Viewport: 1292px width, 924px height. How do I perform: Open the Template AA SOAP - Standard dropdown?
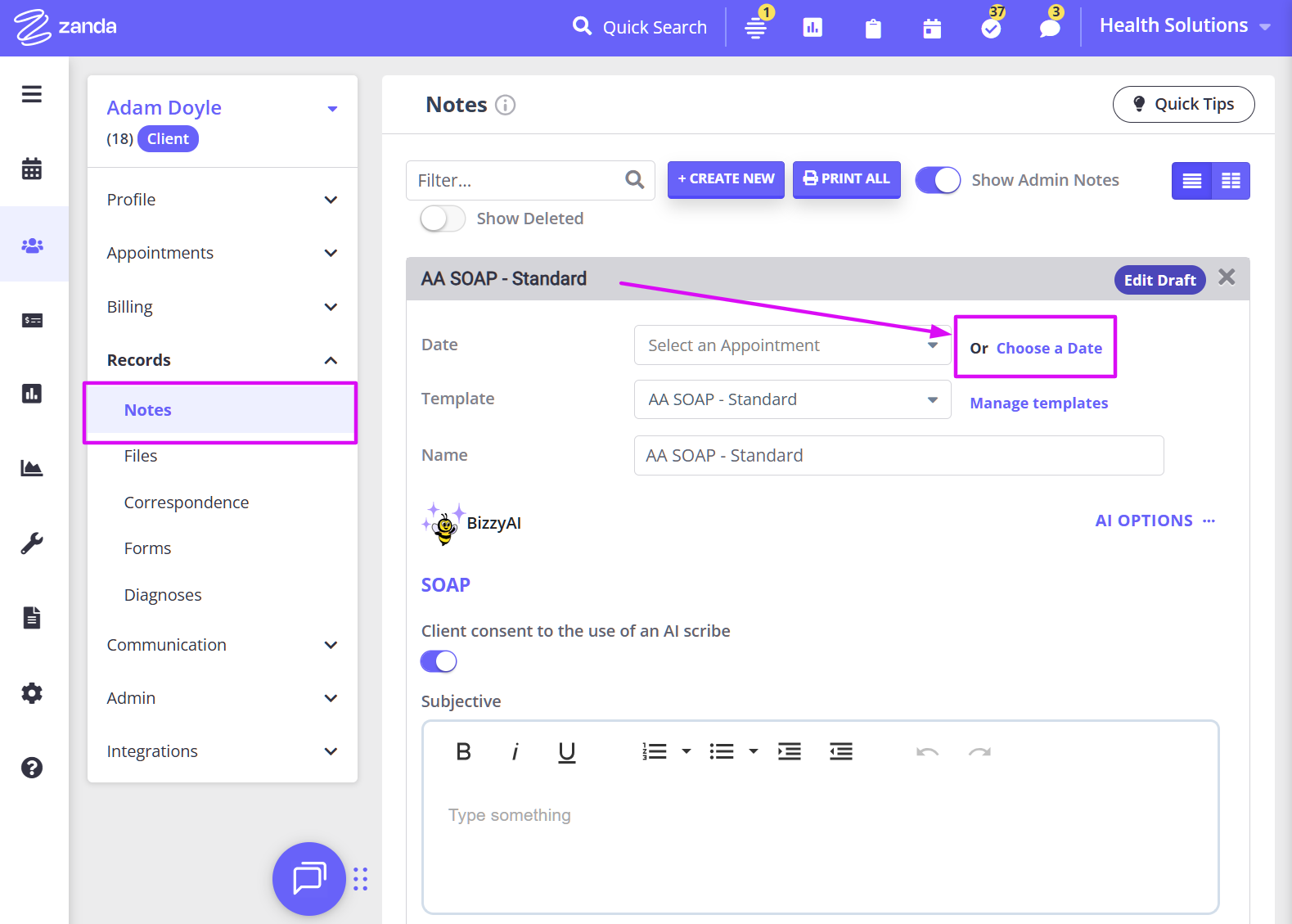coord(791,399)
